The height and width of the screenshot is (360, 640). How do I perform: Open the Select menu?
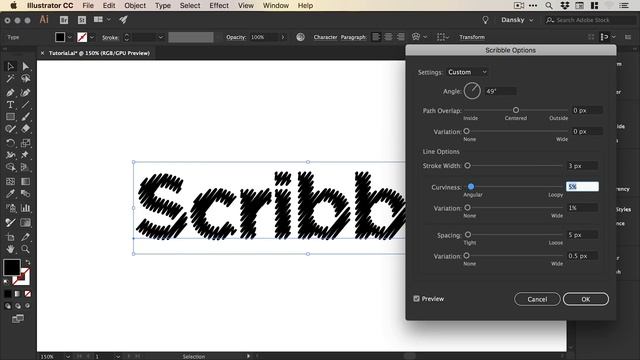tap(190, 6)
